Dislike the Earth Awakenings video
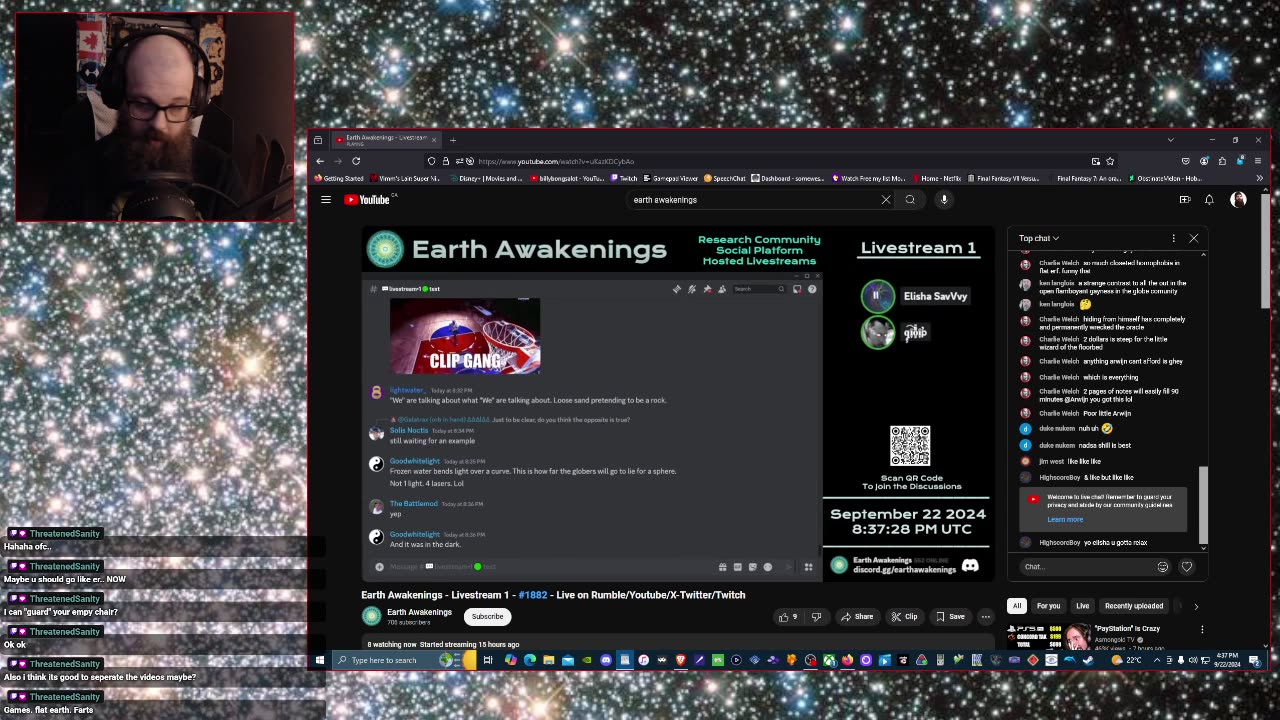Screen dimensions: 1280x720 [x=816, y=616]
